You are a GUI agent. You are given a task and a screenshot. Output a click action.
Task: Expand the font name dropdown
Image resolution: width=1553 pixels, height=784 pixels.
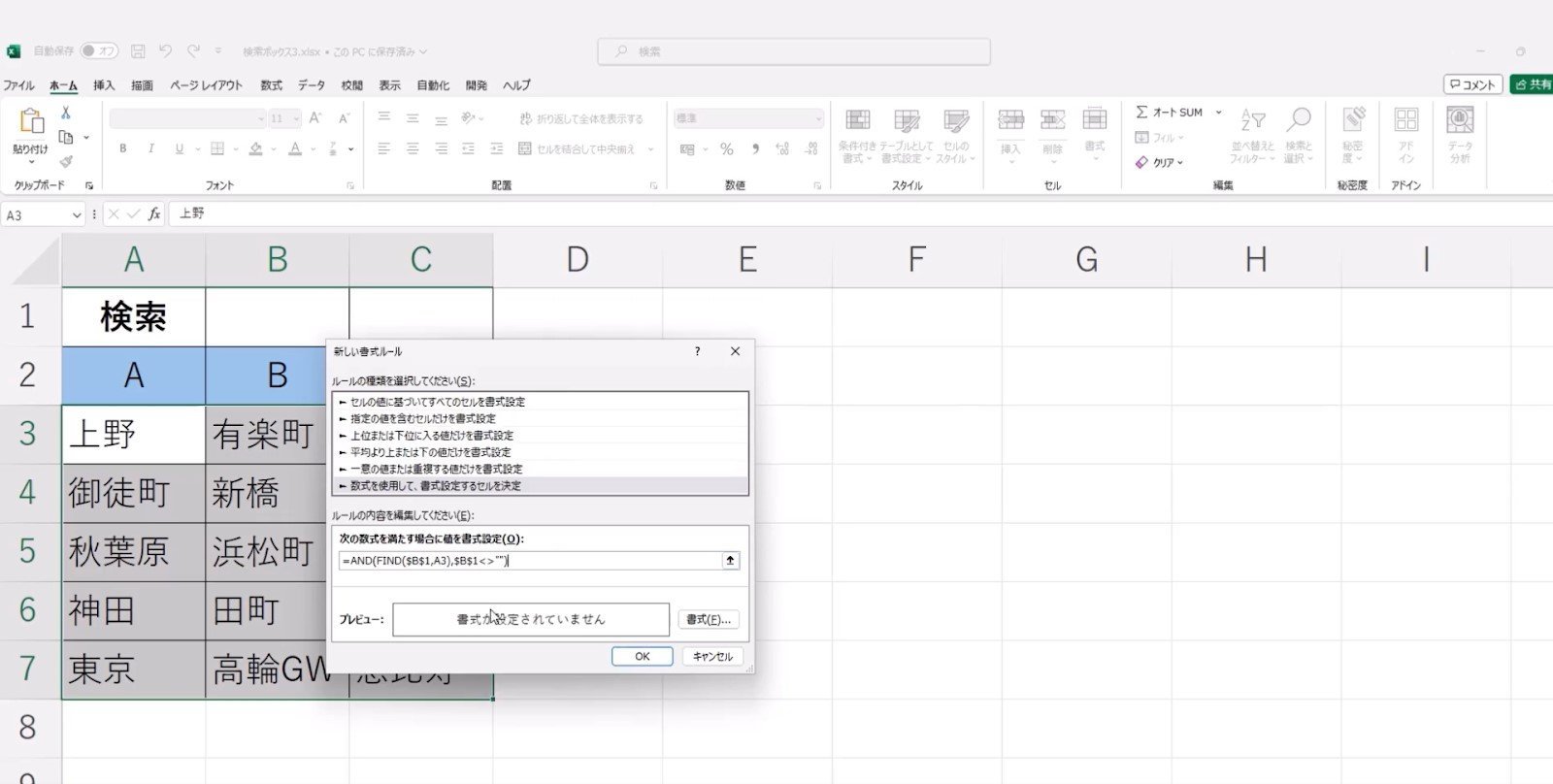pyautogui.click(x=261, y=118)
